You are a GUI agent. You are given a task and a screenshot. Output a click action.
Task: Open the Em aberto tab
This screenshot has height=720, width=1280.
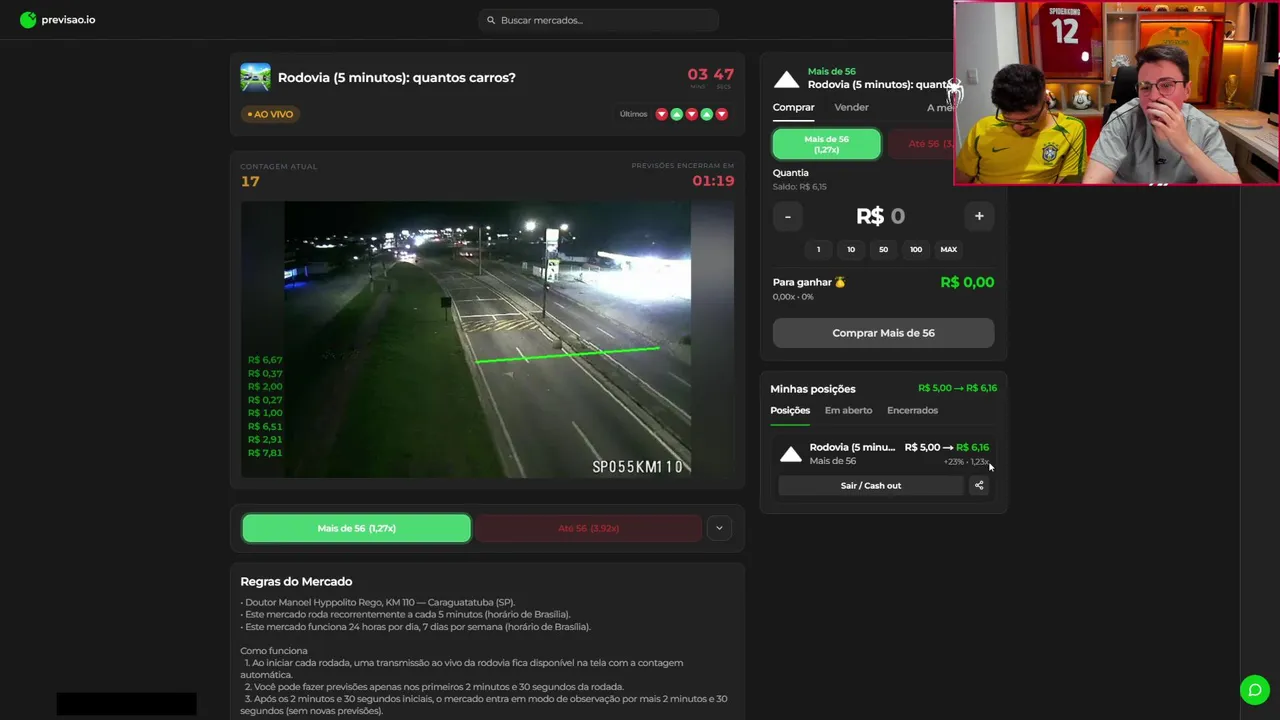(x=848, y=410)
